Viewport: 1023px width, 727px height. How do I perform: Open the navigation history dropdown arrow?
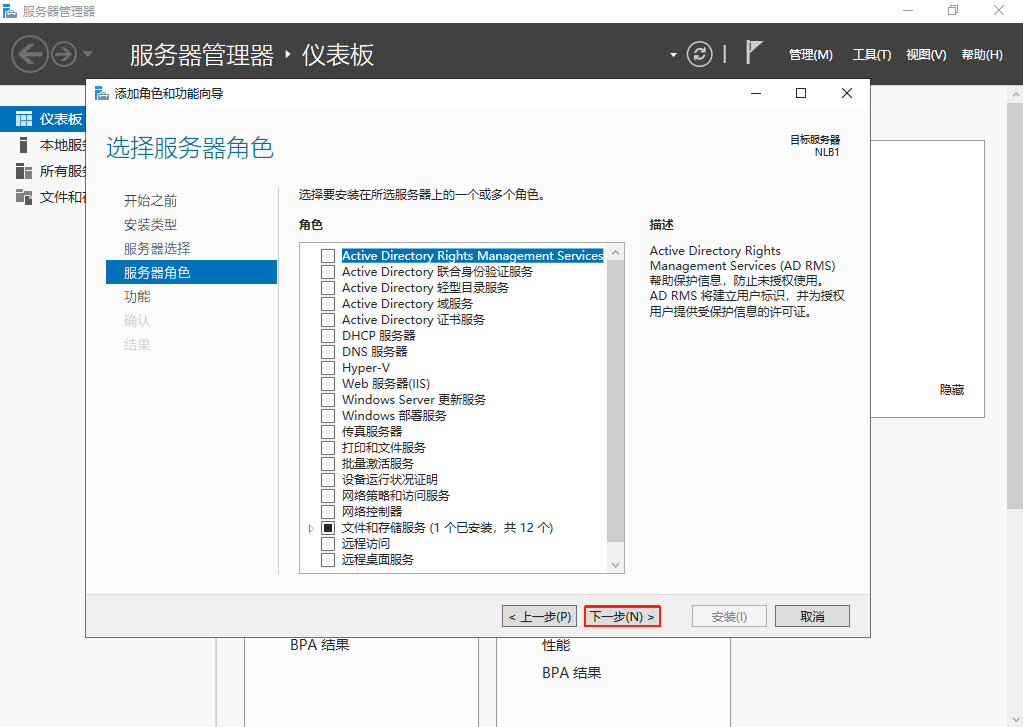[x=88, y=54]
